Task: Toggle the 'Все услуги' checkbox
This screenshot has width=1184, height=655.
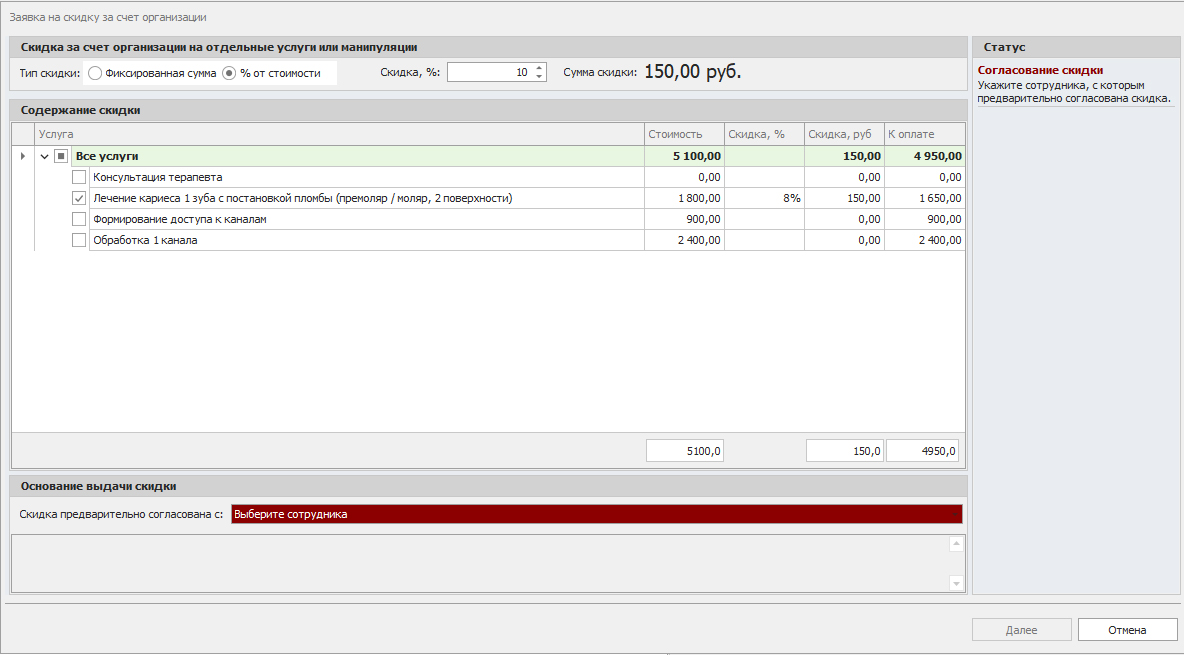Action: pos(61,157)
